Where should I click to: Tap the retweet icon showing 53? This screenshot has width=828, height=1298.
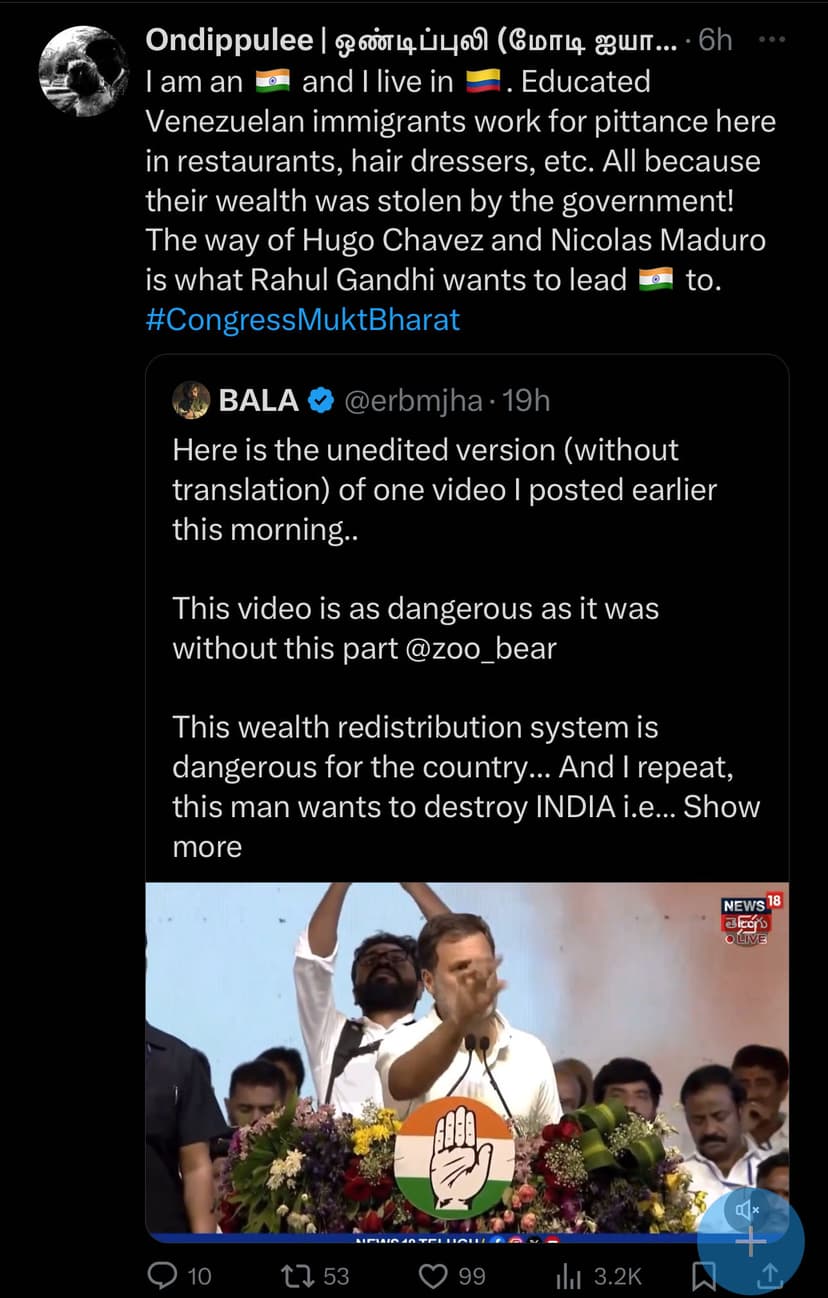tap(295, 1275)
